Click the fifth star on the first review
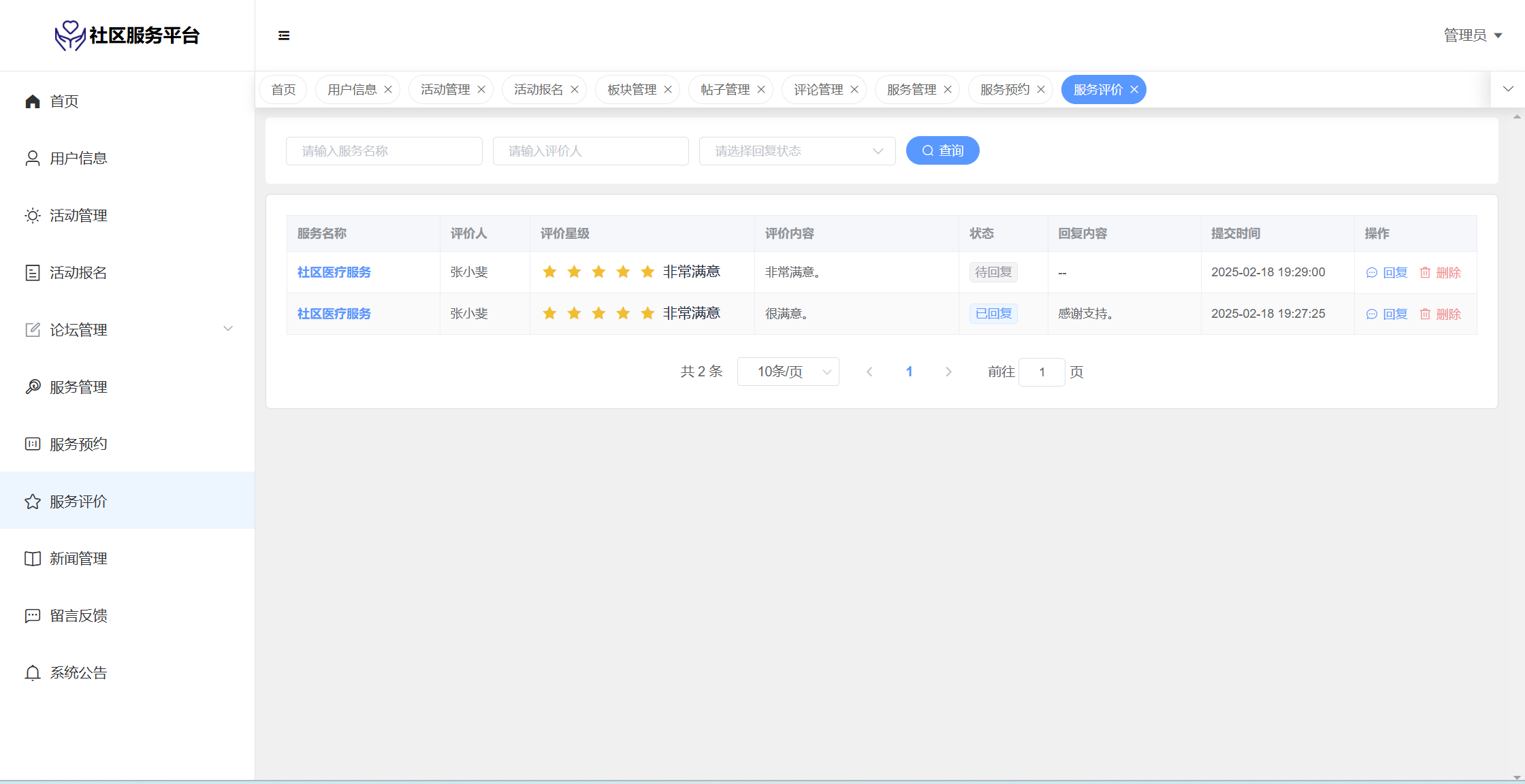 647,272
